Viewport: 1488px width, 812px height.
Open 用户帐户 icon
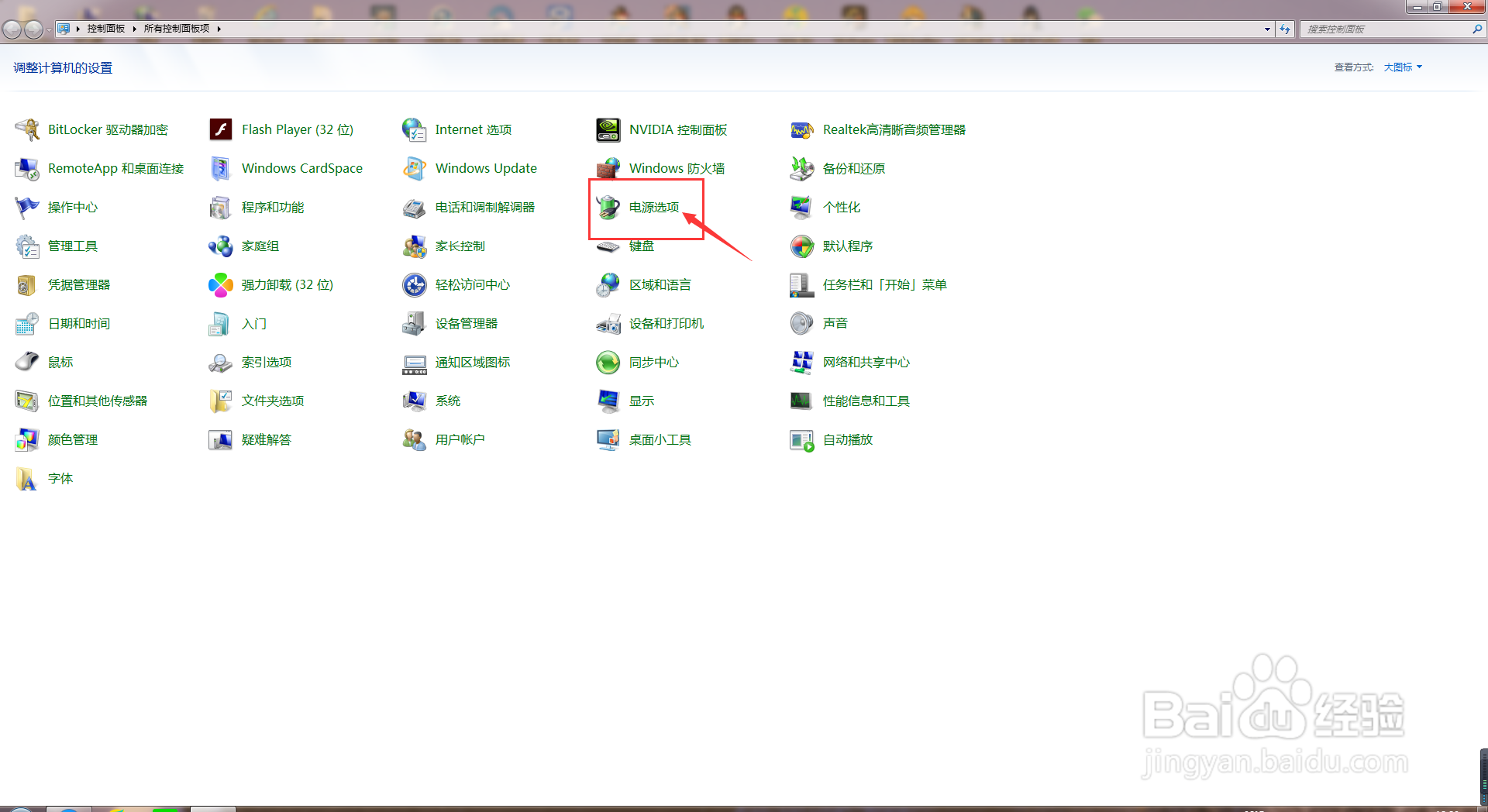[x=415, y=439]
